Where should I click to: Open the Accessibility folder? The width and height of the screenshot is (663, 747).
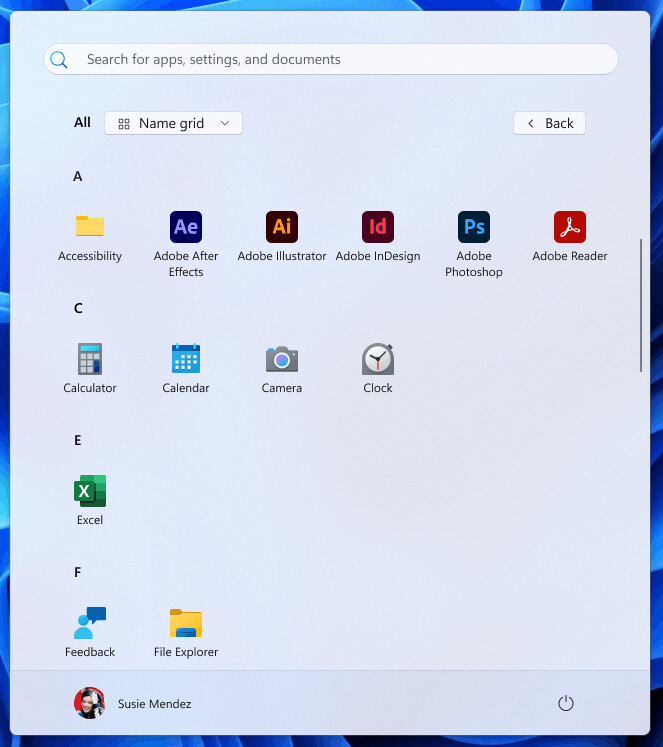pyautogui.click(x=90, y=236)
